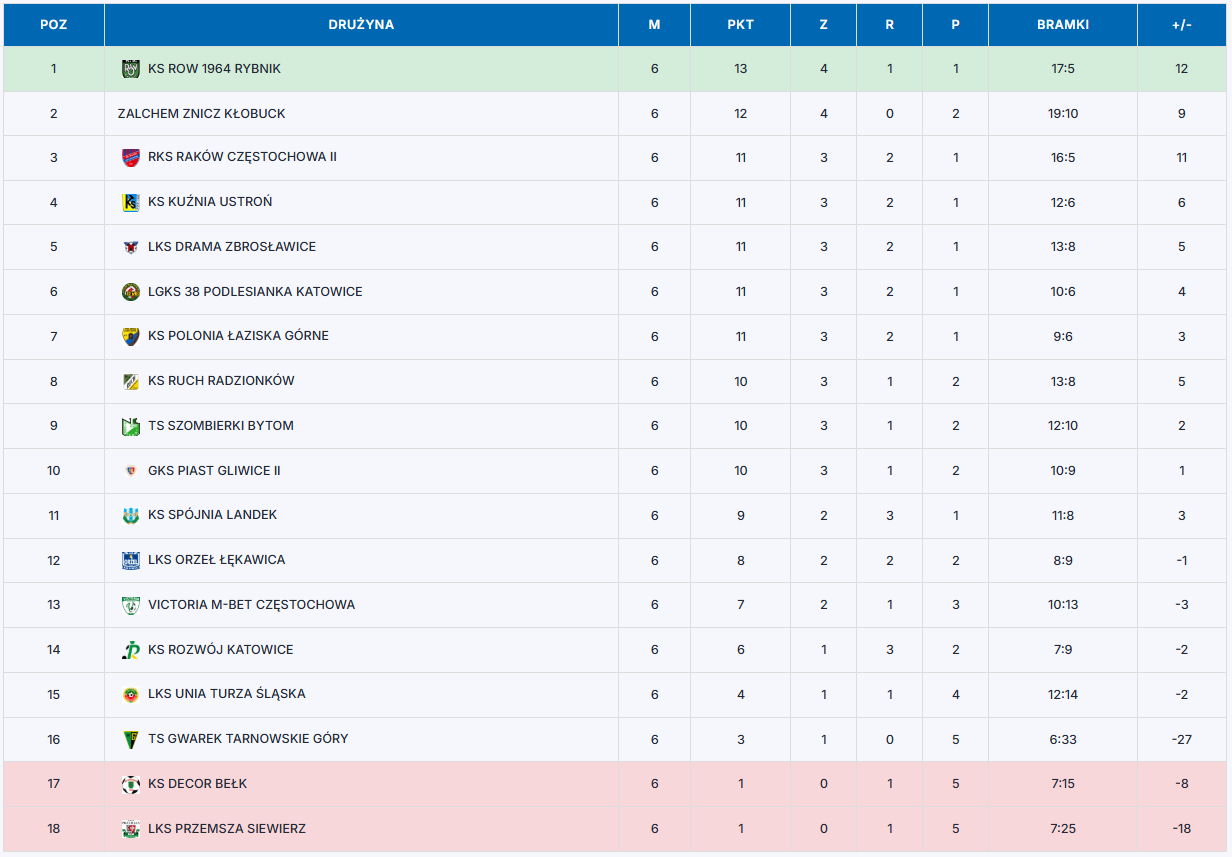Click the KS Decor Bełk football logo

tap(130, 784)
